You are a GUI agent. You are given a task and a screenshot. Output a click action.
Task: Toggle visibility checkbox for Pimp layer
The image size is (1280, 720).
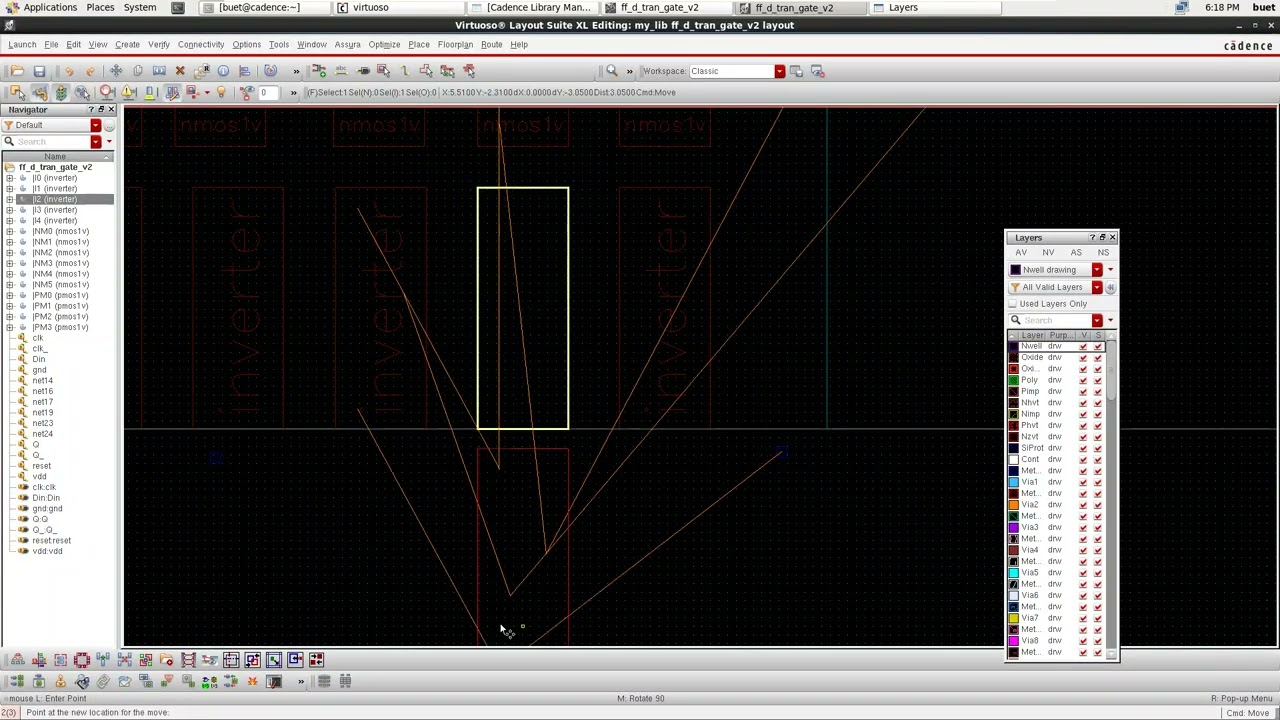(x=1083, y=391)
